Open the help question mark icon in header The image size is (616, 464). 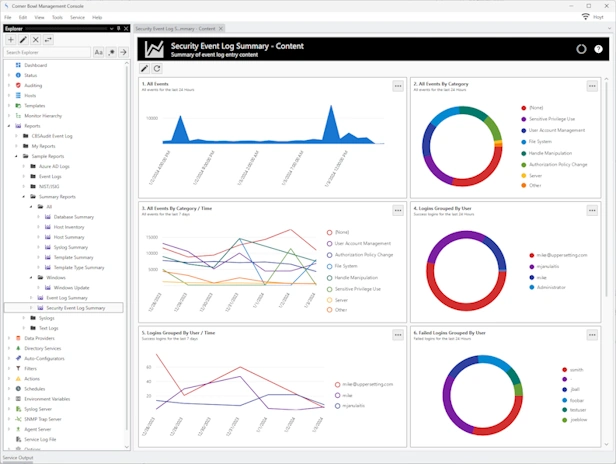coord(598,49)
